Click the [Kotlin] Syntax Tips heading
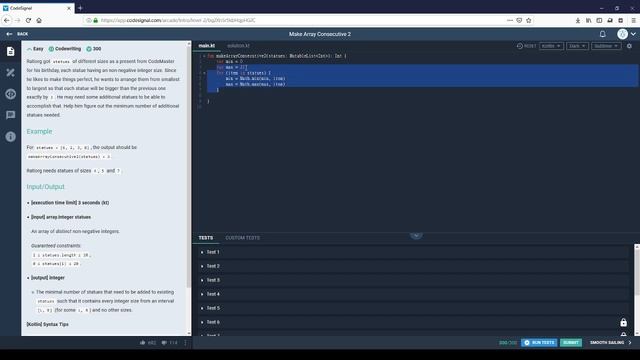Viewport: 640px width, 360px height. pos(47,324)
